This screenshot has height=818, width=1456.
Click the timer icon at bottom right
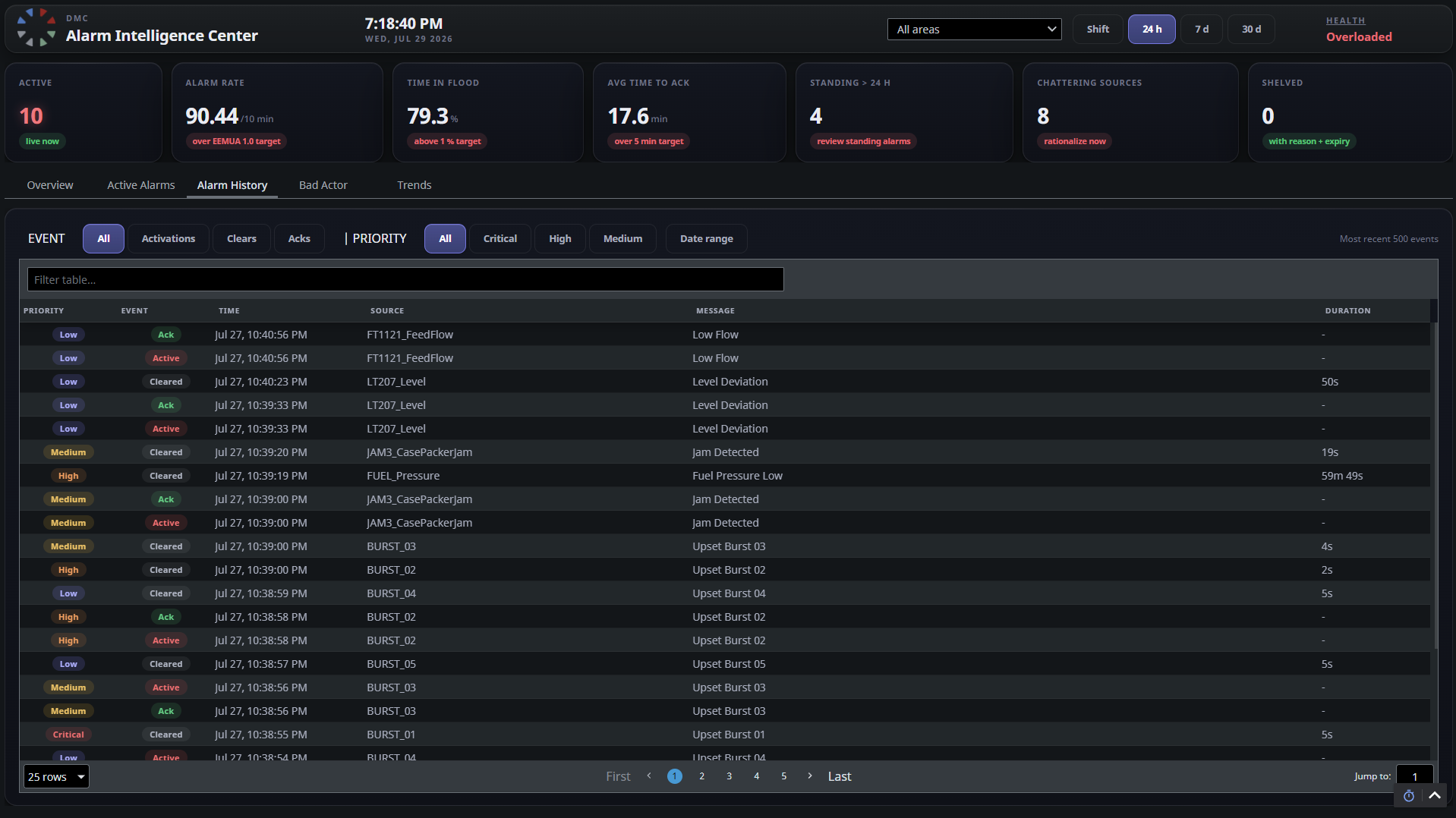point(1409,795)
